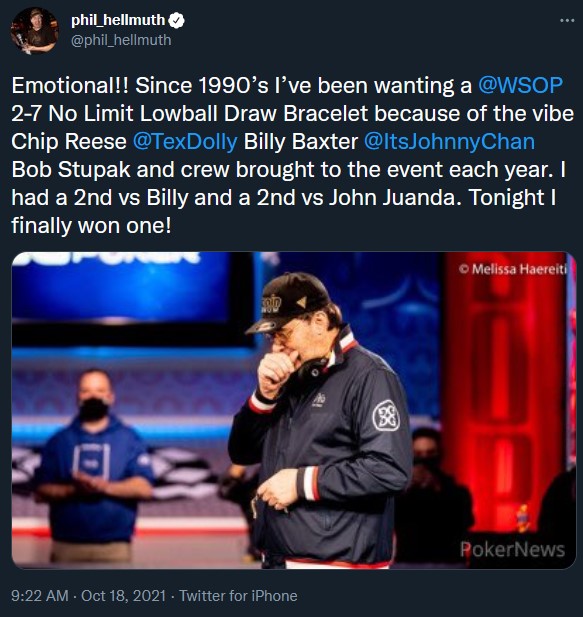Click the 9:22 AM timestamp
Viewport: 583px width, 617px height.
click(40, 595)
